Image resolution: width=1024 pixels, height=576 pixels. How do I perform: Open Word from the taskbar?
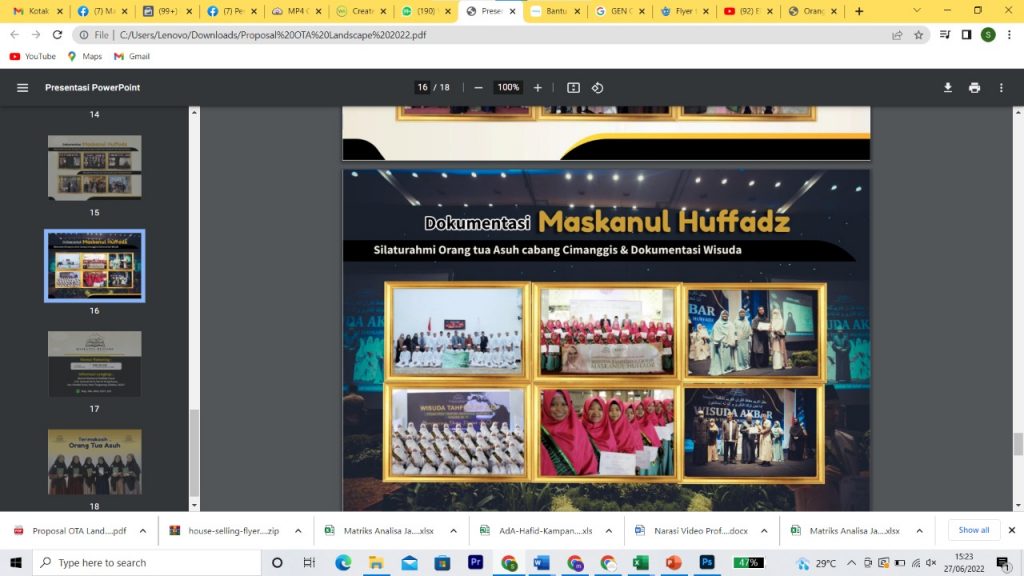(x=541, y=562)
